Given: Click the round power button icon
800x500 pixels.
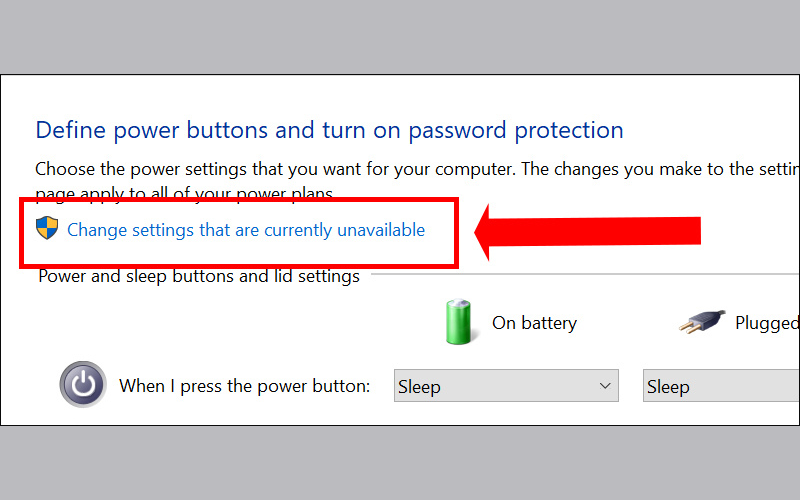Looking at the screenshot, I should coord(83,385).
